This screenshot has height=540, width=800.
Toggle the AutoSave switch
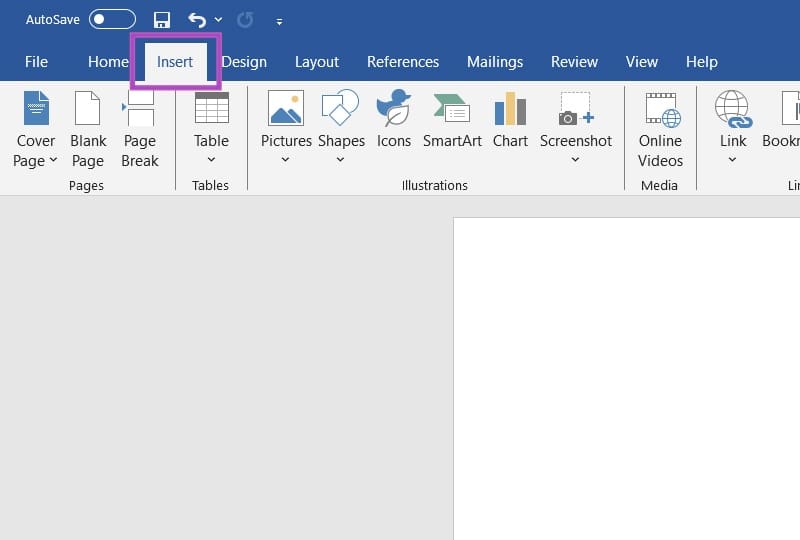(x=112, y=20)
